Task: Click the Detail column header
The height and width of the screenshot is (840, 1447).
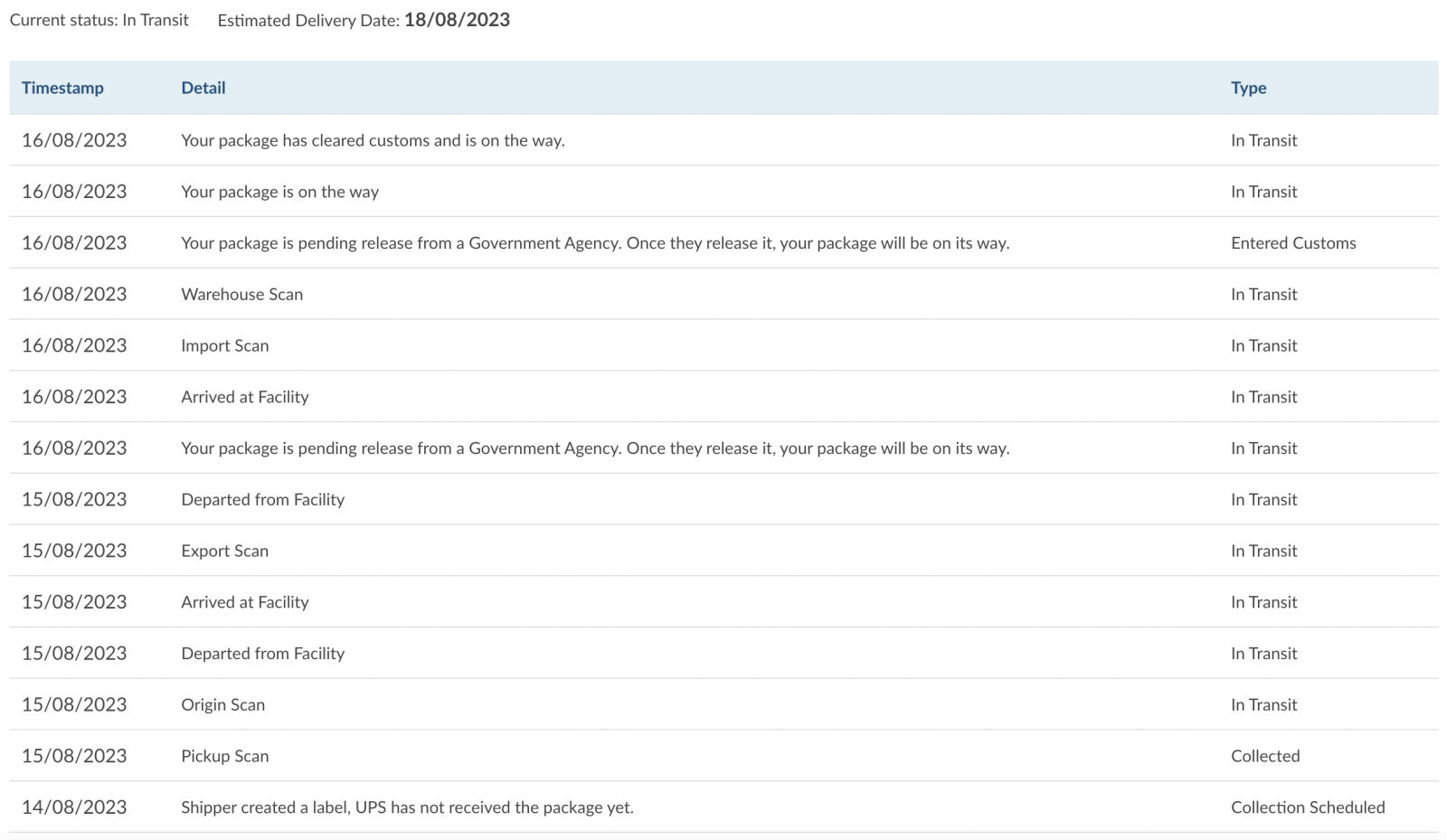Action: click(x=203, y=88)
